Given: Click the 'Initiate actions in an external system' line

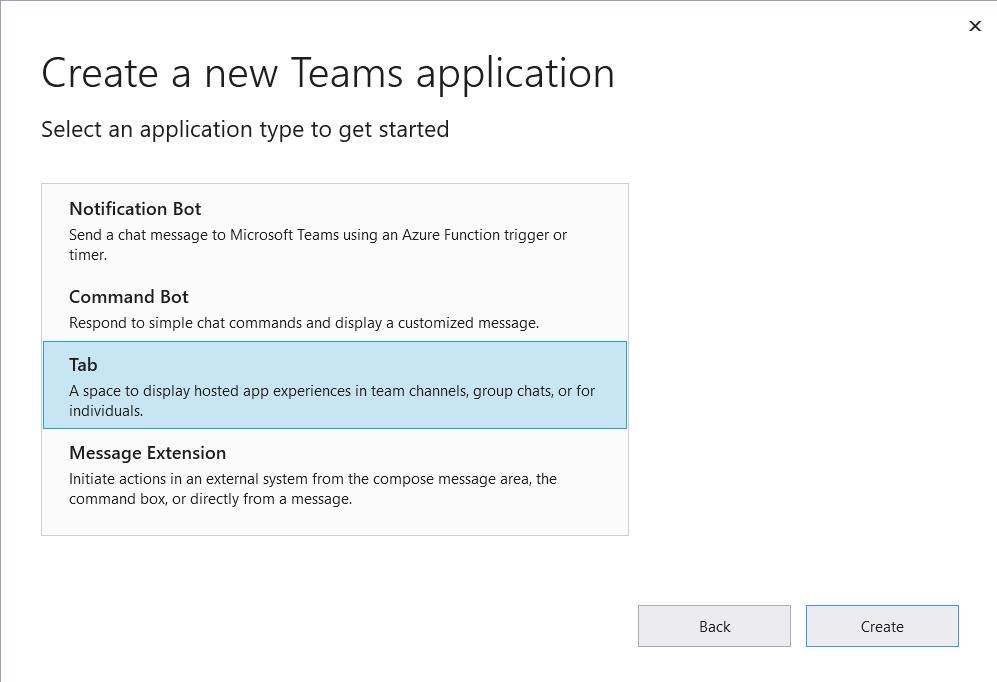Looking at the screenshot, I should pos(312,479).
